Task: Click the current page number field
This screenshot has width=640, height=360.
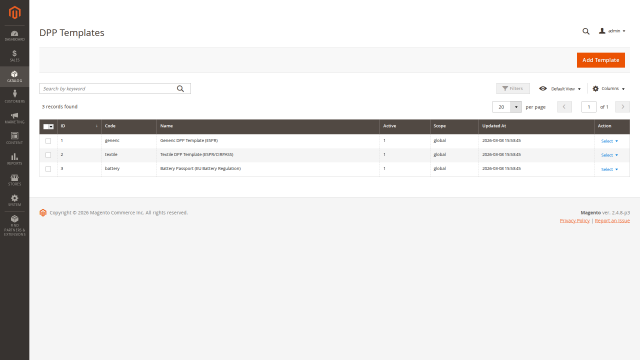Action: [x=589, y=107]
